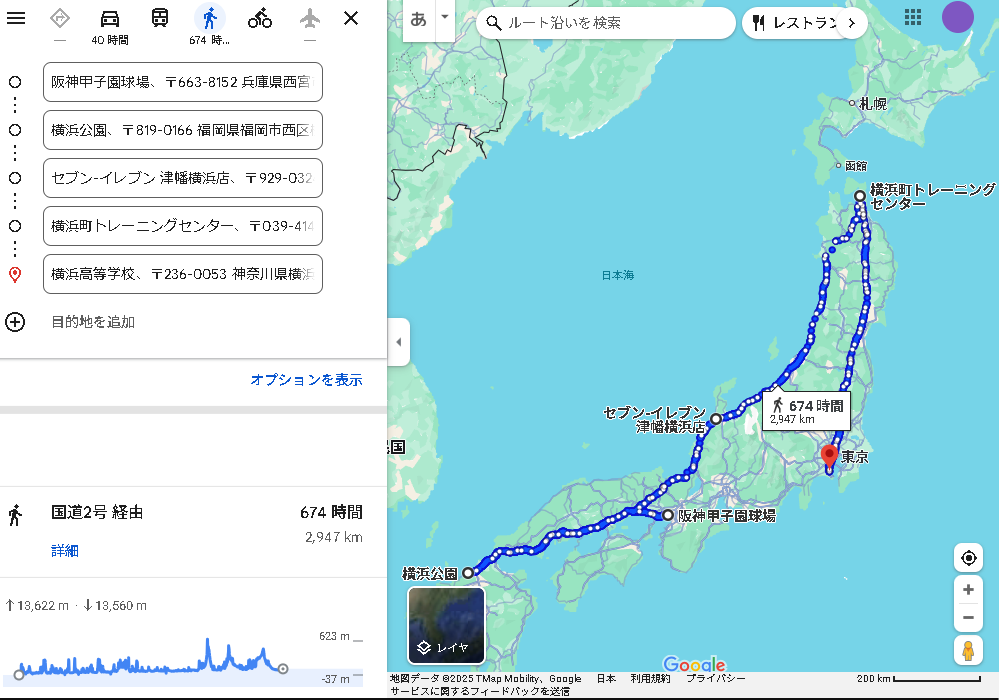999x700 pixels.
Task: Click サービスに関するフィードバックを送信 link
Action: (x=480, y=692)
